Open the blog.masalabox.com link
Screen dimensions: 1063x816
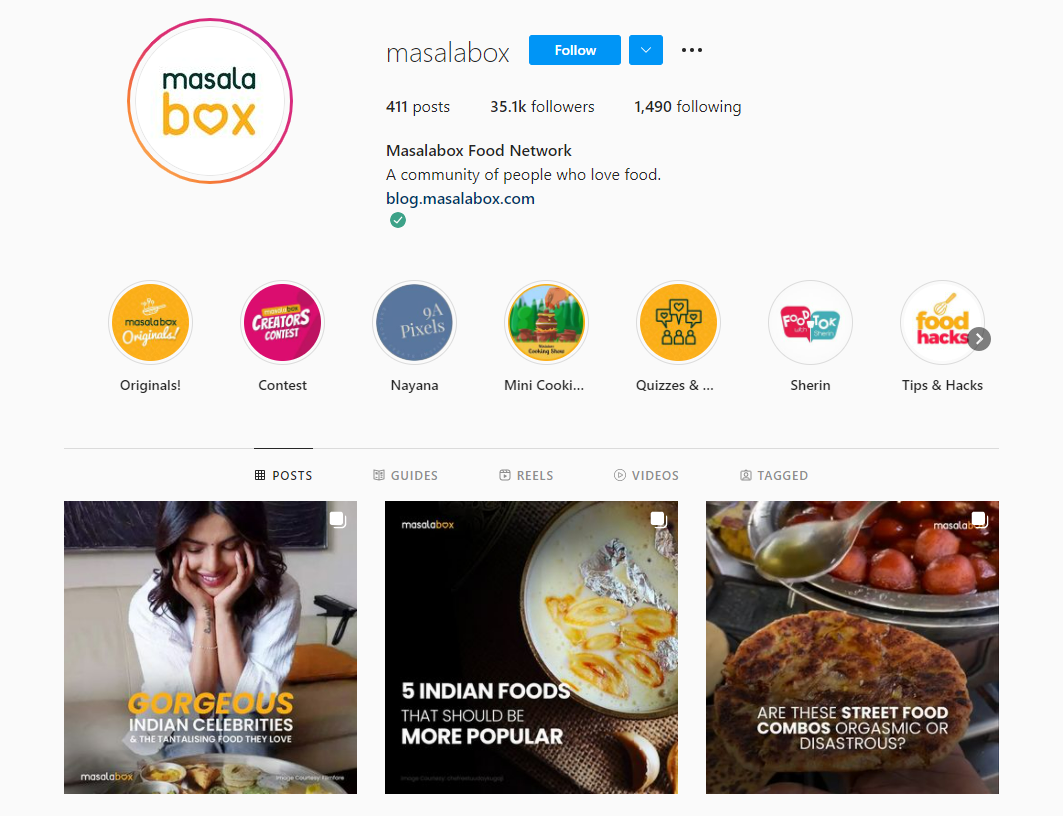click(460, 199)
